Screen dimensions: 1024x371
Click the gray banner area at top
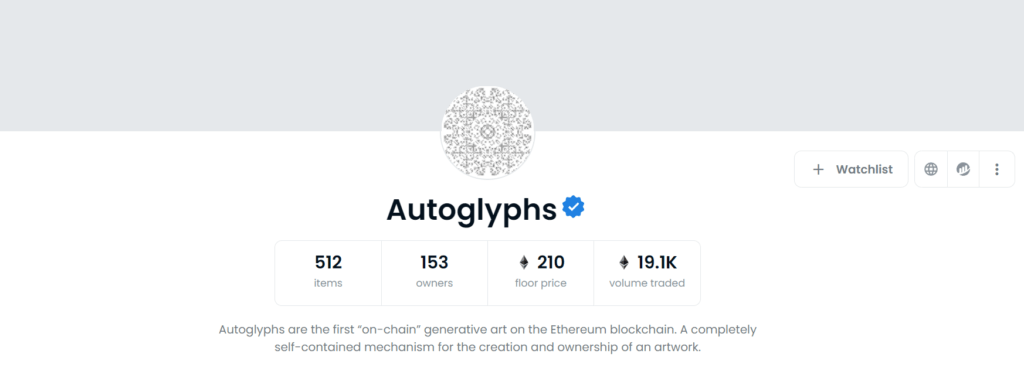click(x=512, y=65)
